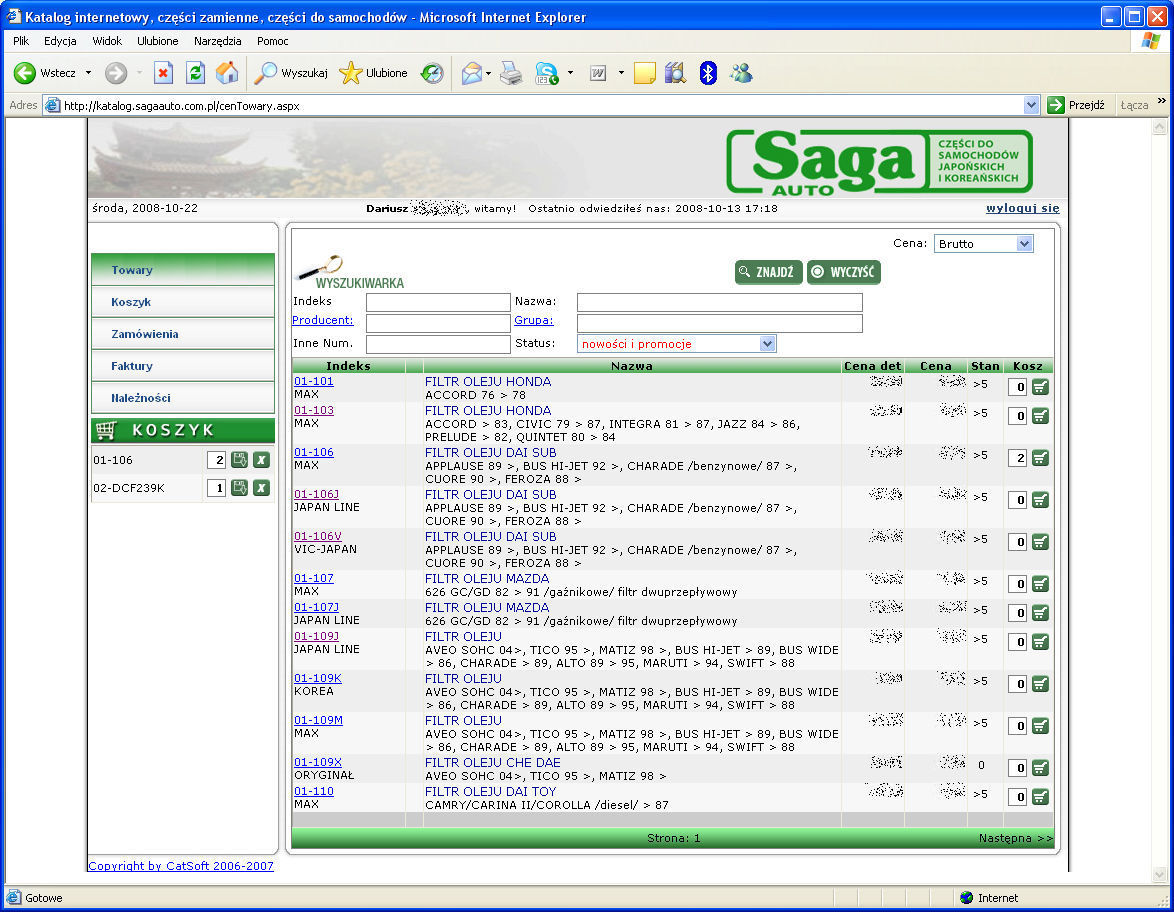Add 01-103 to basket using cart icon

pos(1040,416)
